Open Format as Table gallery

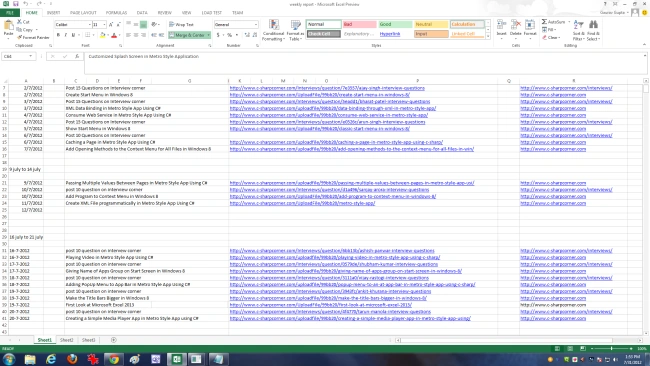pyautogui.click(x=295, y=30)
